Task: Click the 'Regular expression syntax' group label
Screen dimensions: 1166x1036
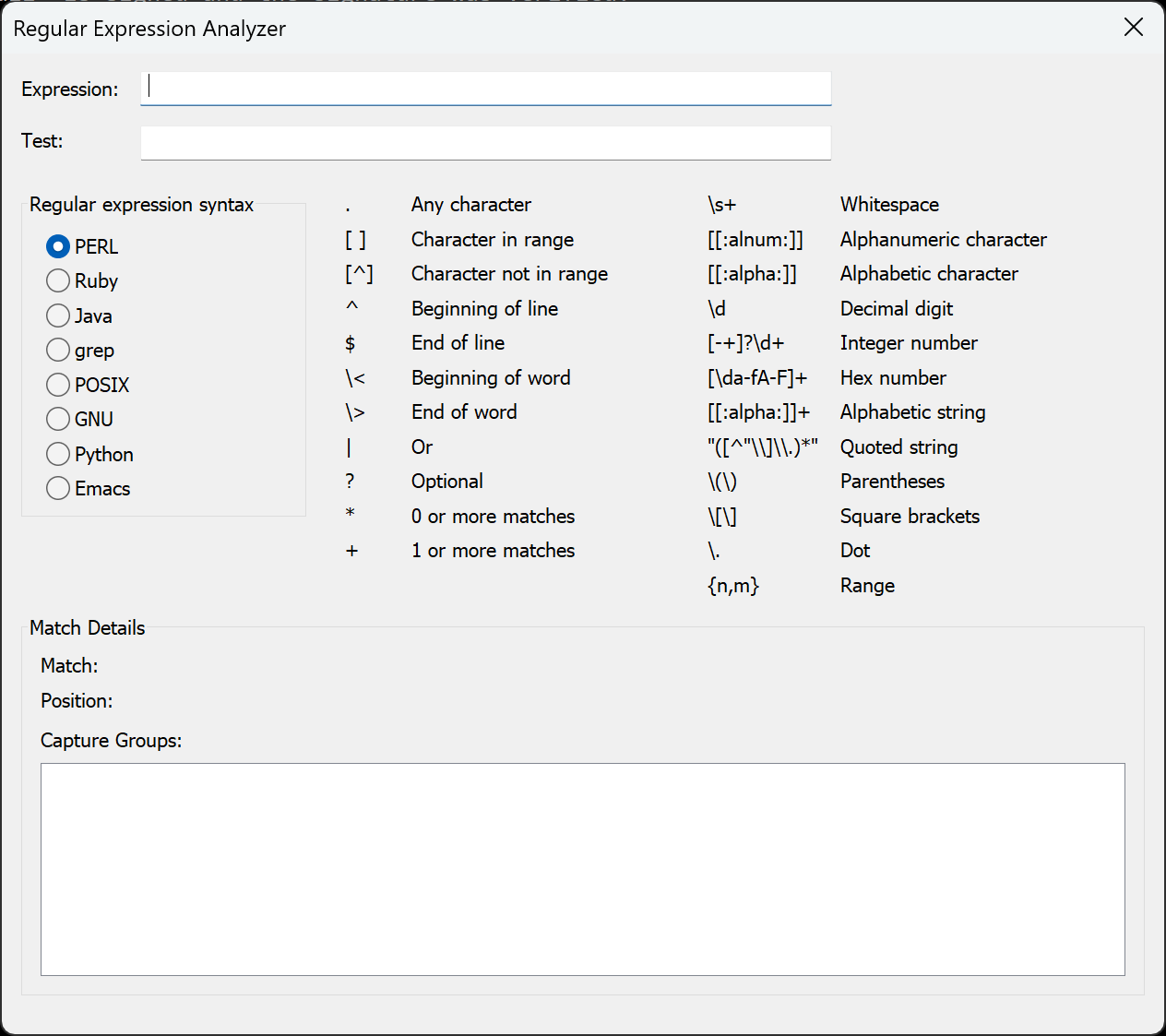Action: (x=141, y=204)
